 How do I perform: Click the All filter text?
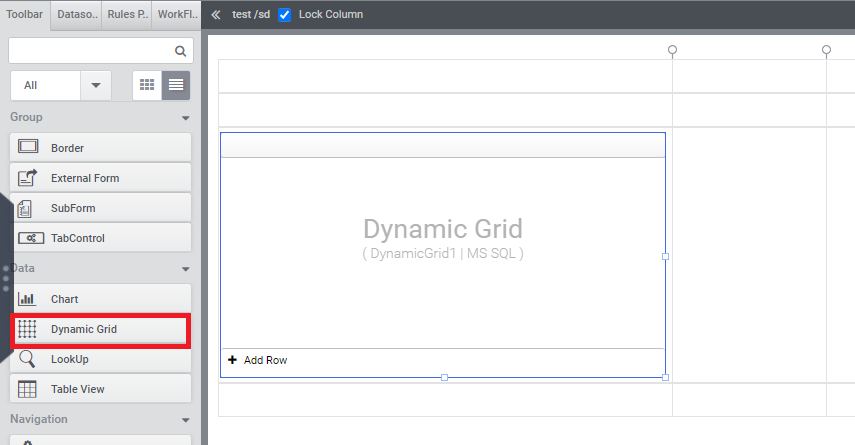[31, 85]
